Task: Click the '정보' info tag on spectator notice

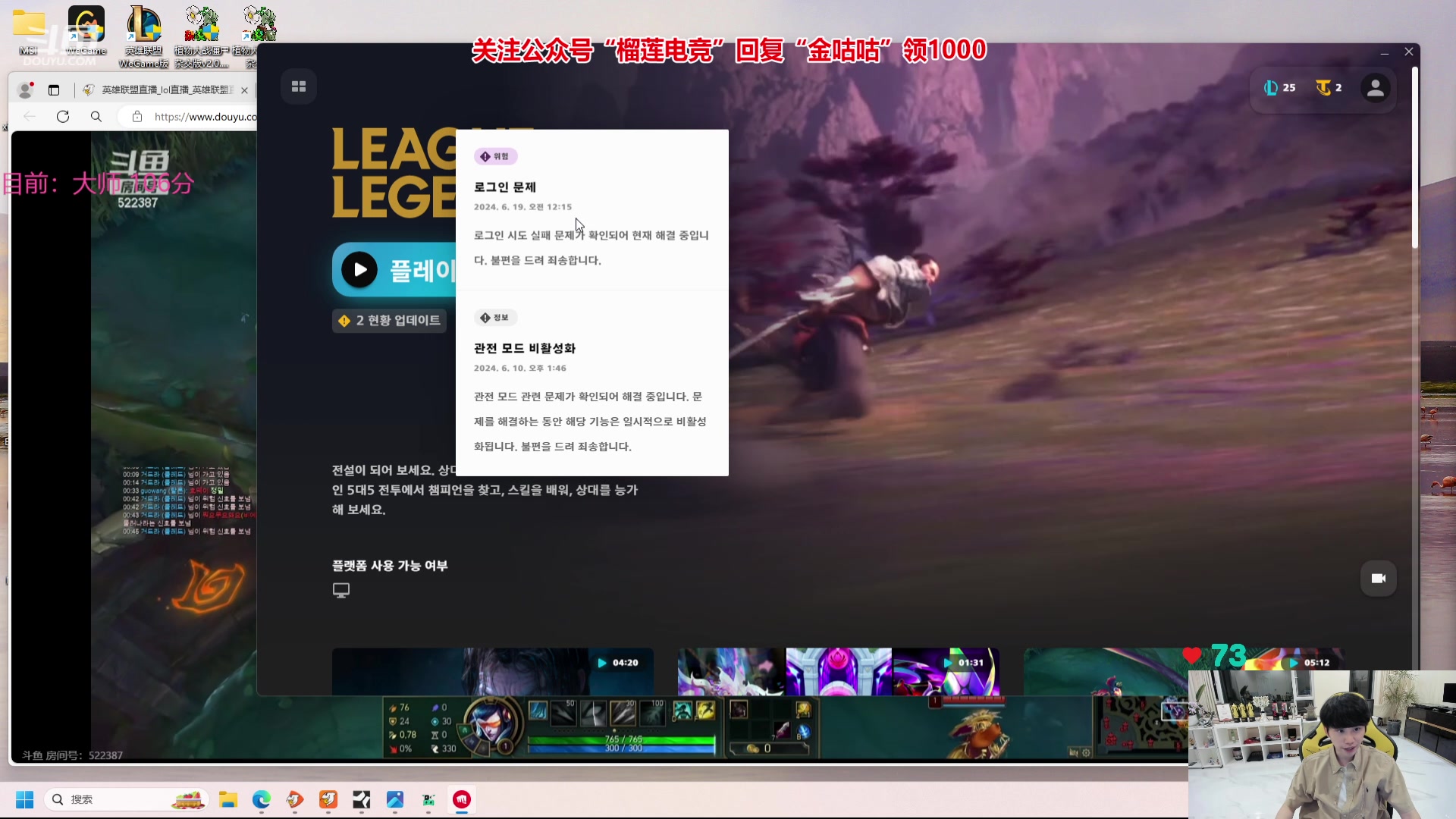Action: pos(495,318)
